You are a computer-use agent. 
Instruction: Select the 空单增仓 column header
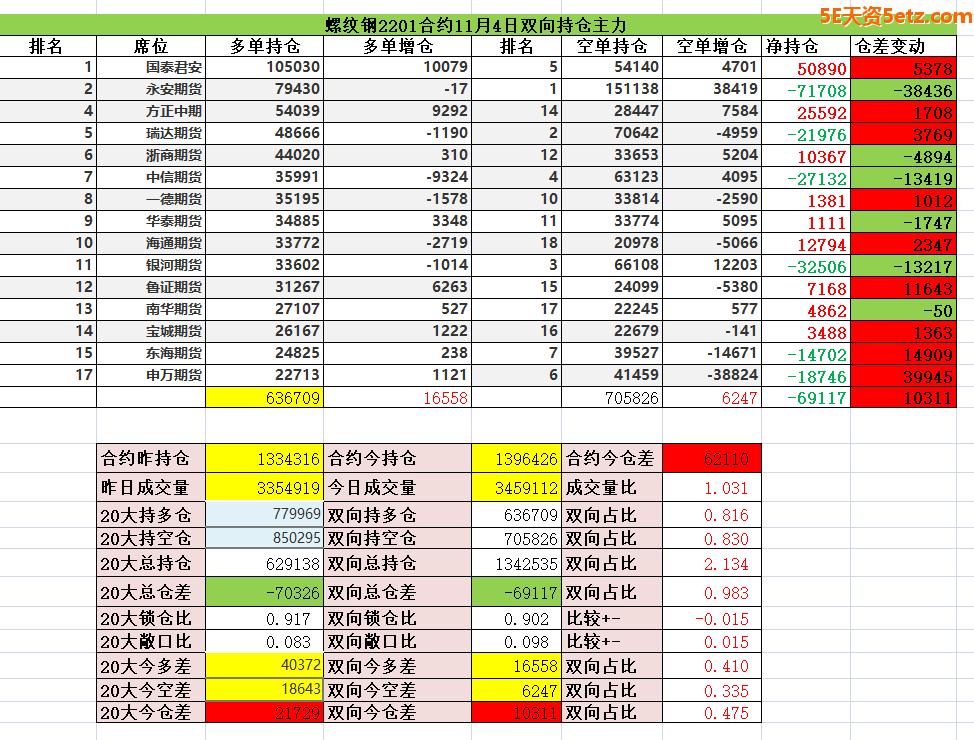[x=712, y=46]
